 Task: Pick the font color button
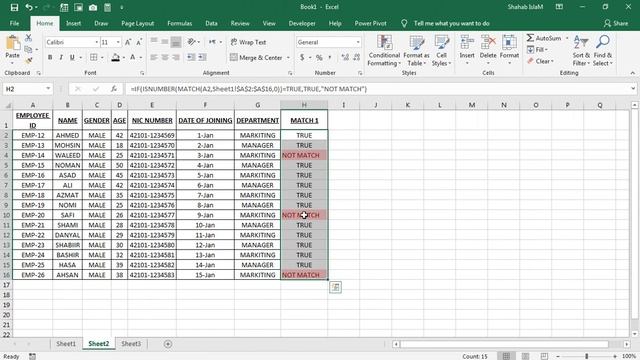pyautogui.click(x=132, y=58)
